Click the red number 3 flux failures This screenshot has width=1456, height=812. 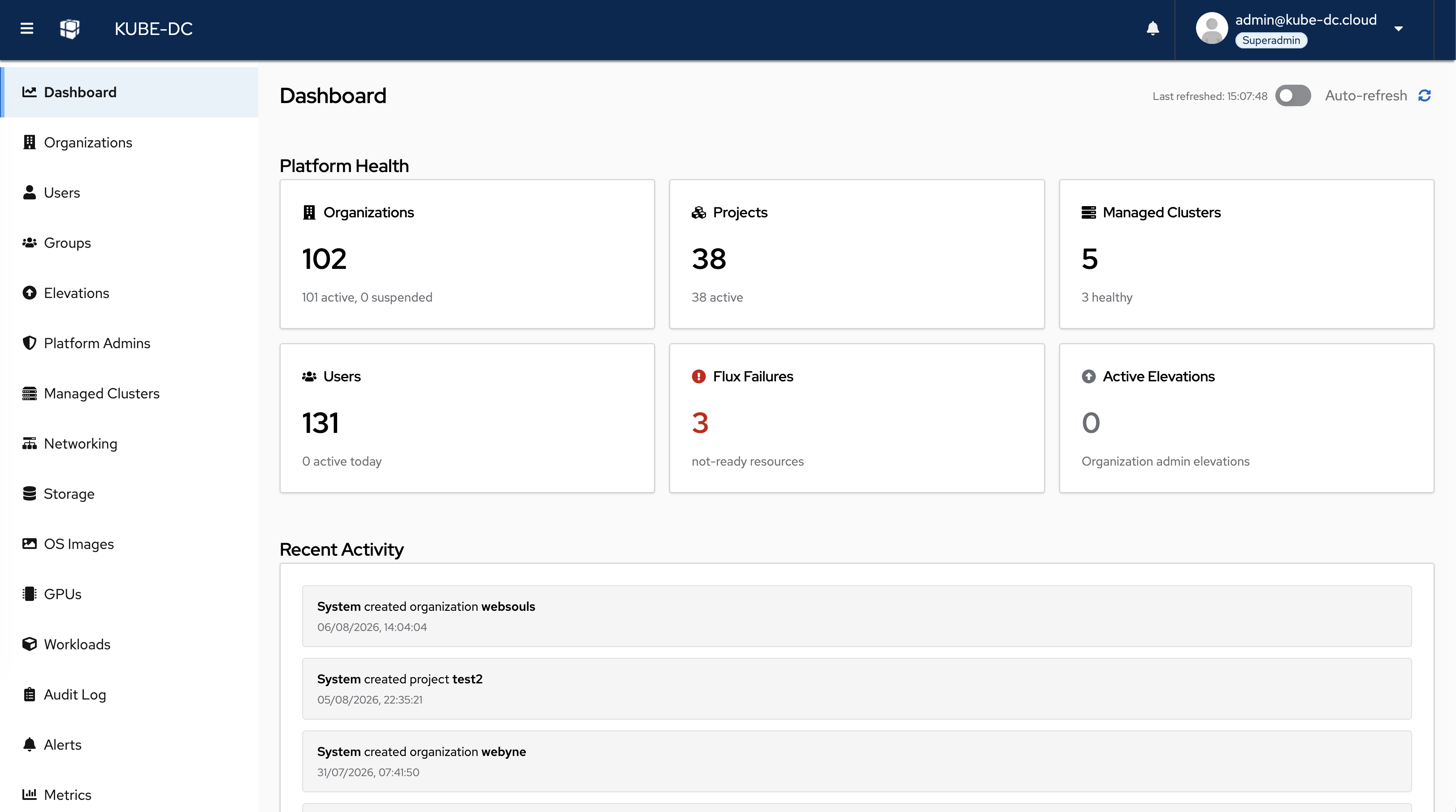[700, 423]
